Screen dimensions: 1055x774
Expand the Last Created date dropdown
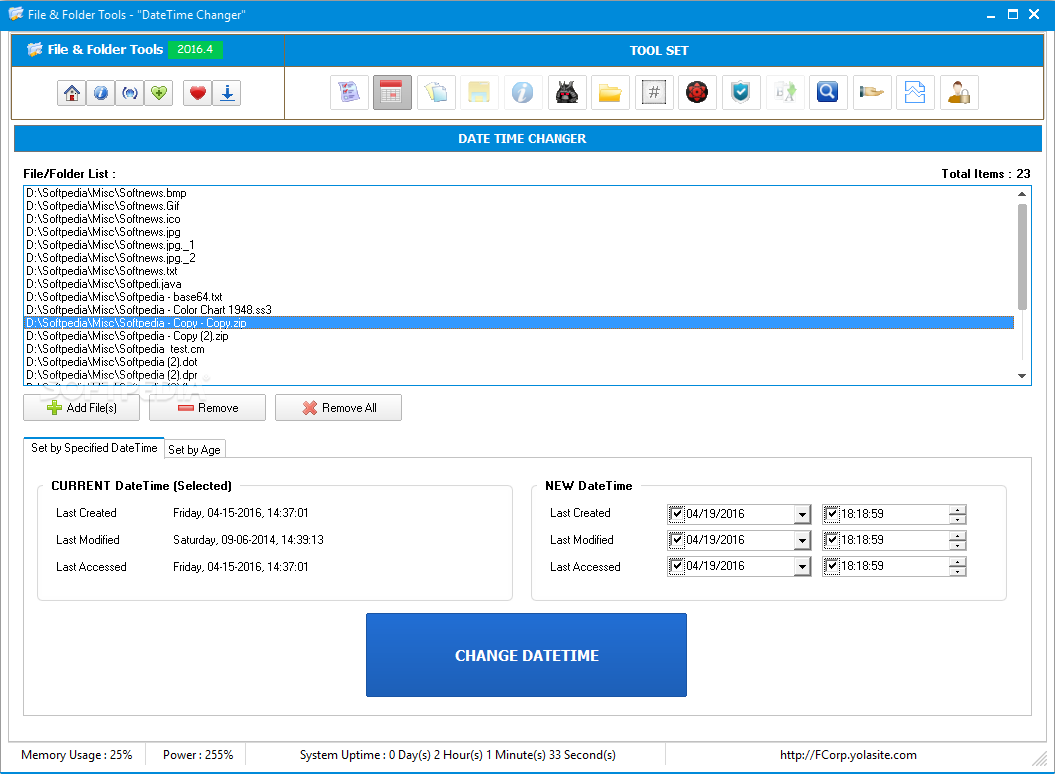(802, 515)
